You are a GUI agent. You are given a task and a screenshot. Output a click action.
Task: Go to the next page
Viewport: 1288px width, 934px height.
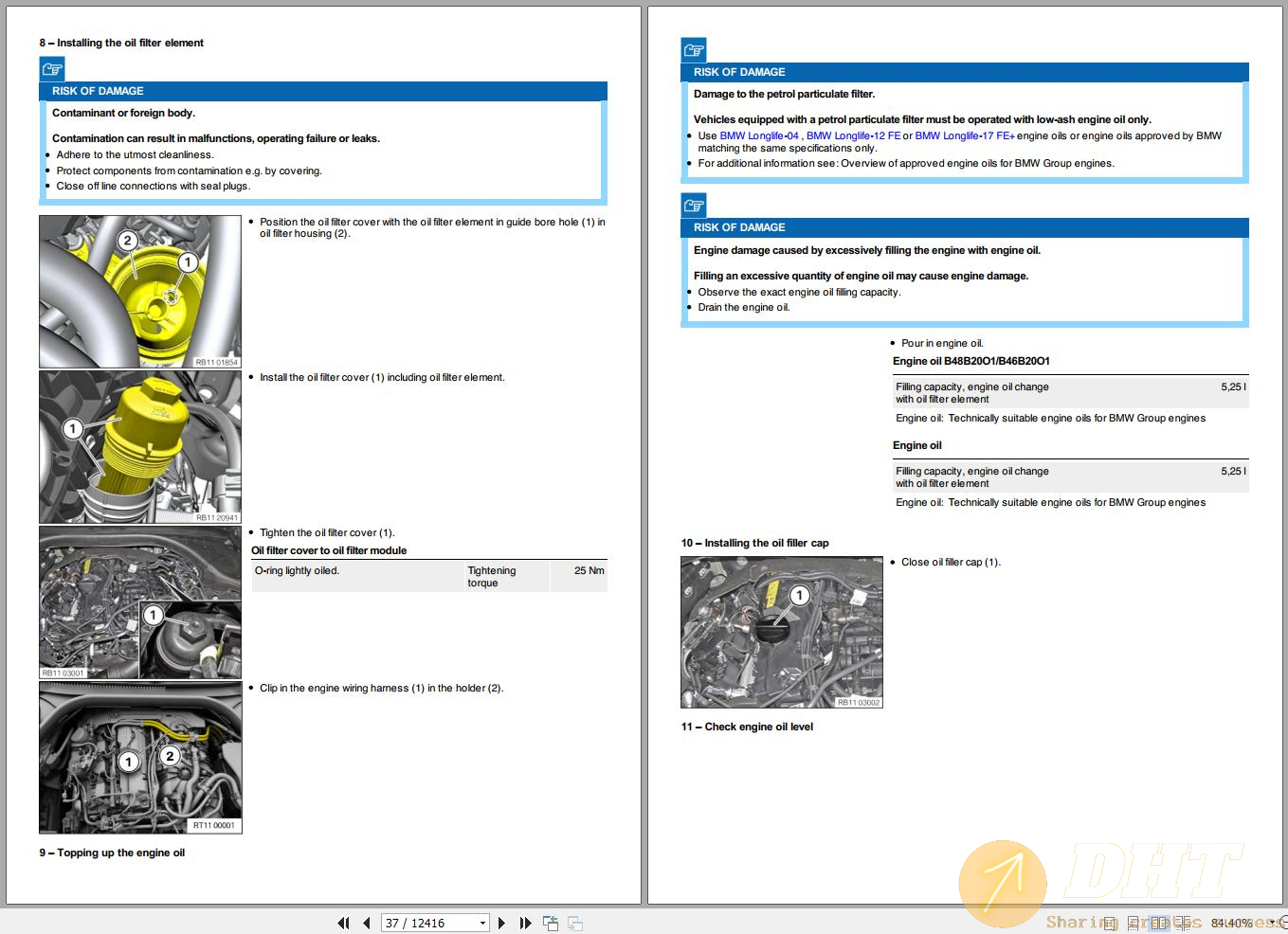[501, 923]
